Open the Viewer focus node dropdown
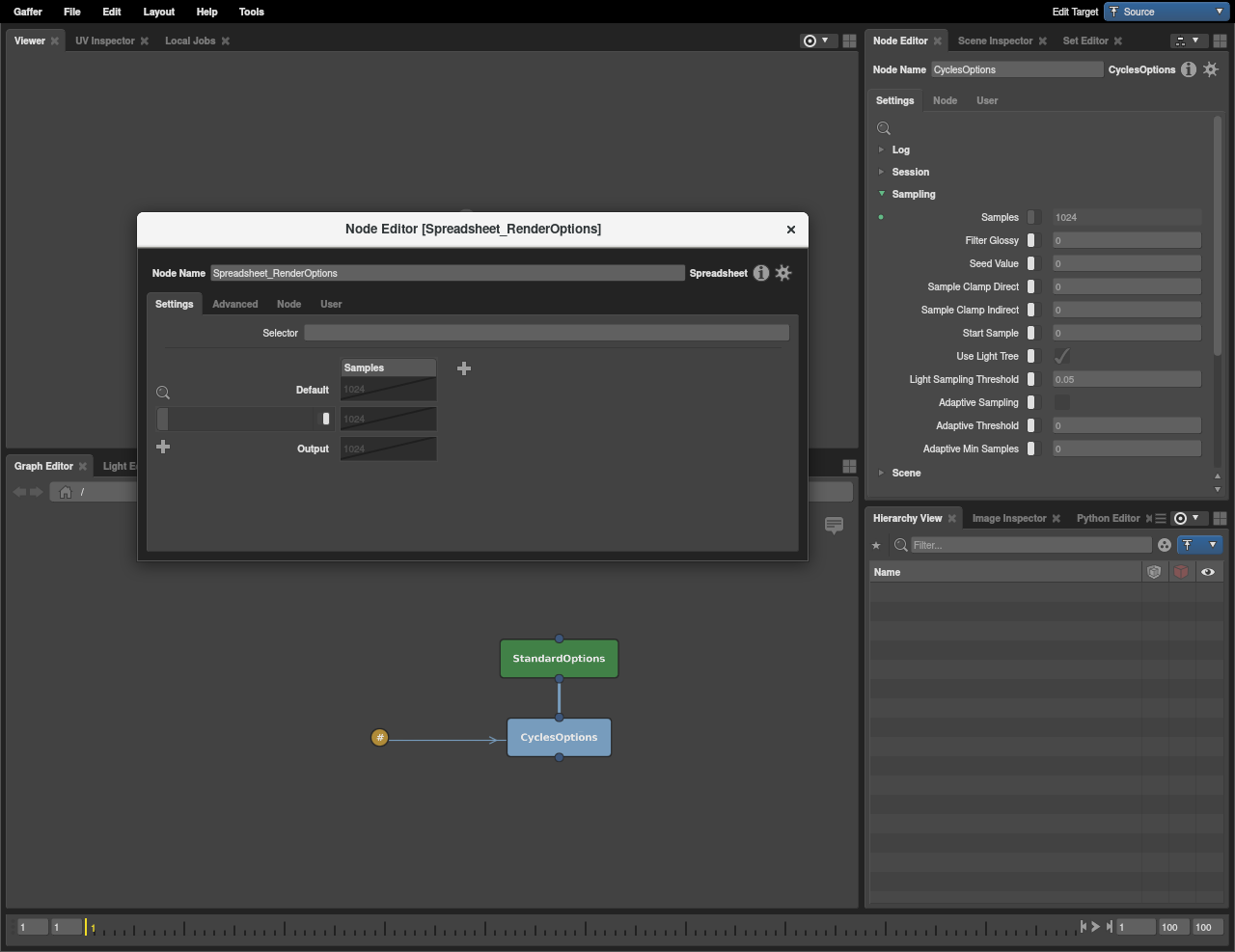 816,41
